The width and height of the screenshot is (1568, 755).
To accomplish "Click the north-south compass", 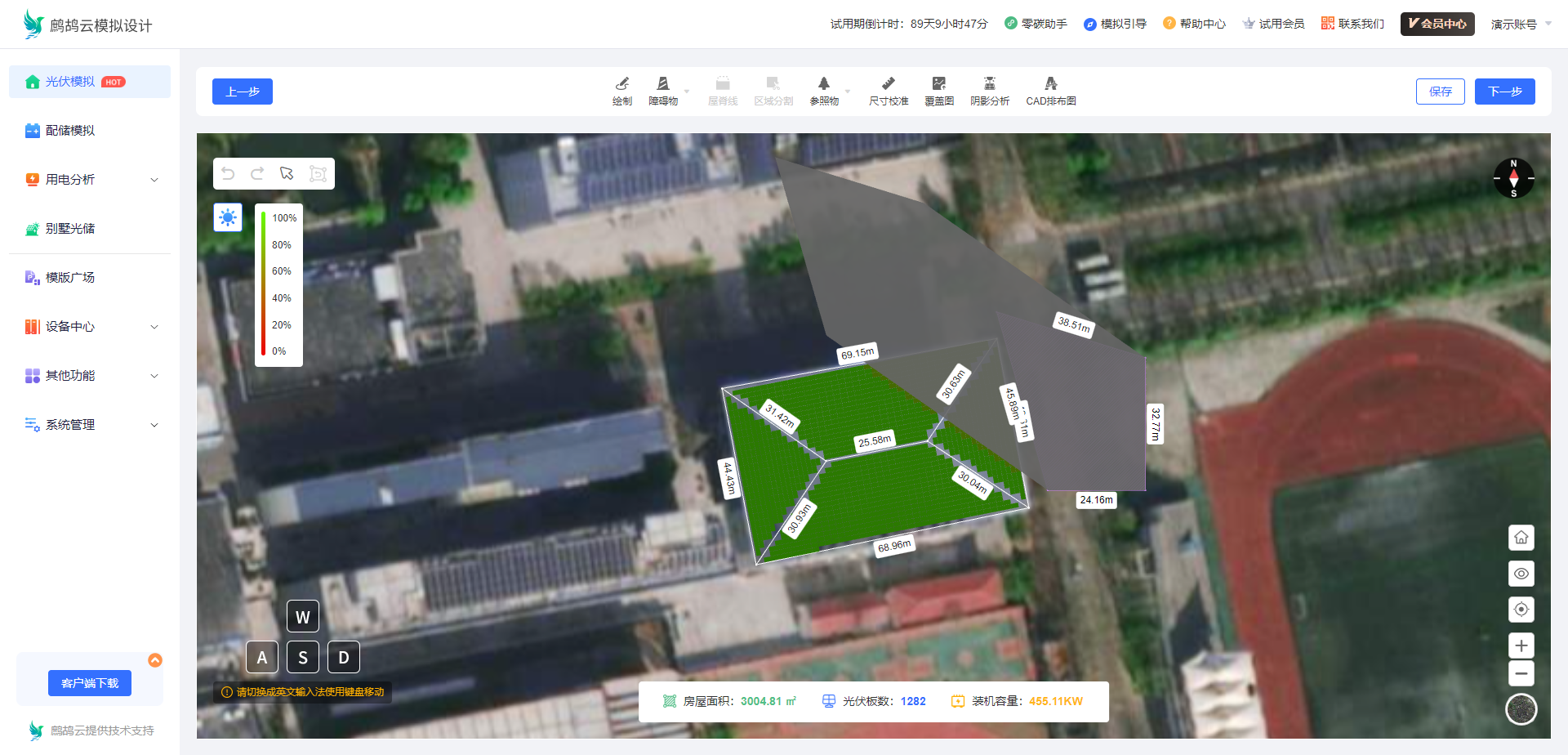I will click(x=1513, y=178).
